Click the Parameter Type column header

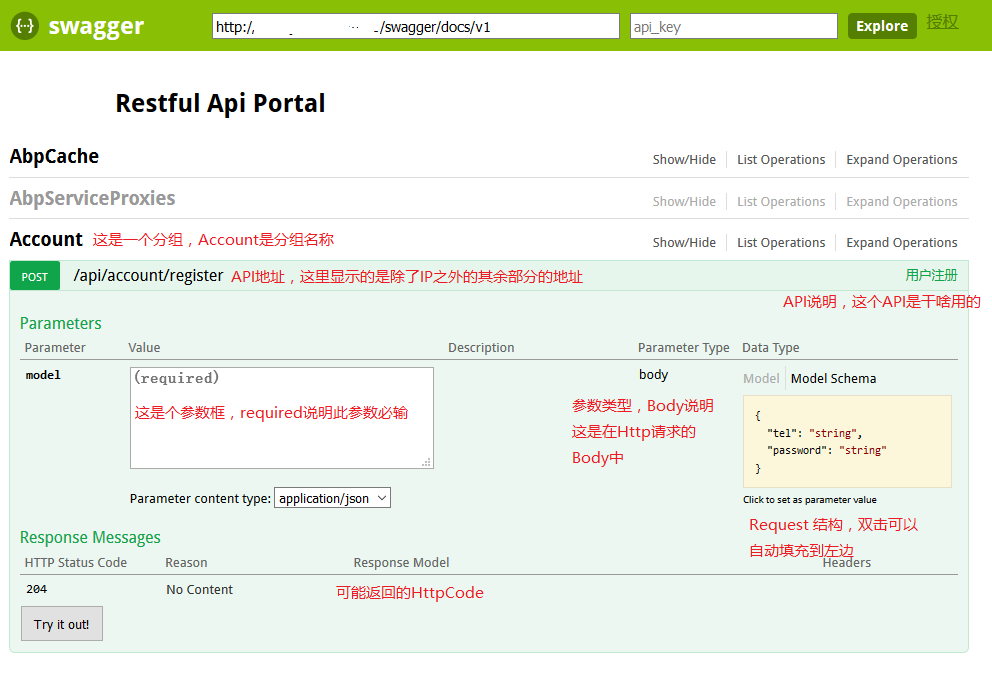(683, 347)
